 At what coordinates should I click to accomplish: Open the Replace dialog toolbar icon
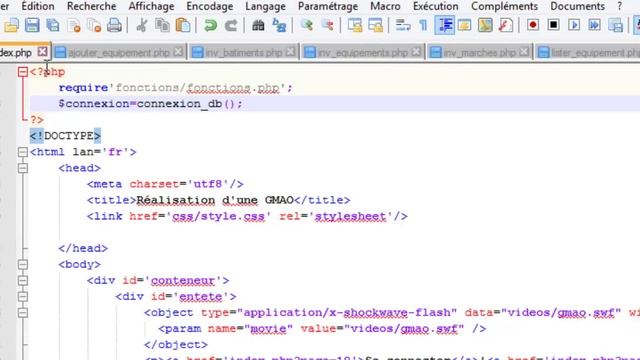(279, 25)
